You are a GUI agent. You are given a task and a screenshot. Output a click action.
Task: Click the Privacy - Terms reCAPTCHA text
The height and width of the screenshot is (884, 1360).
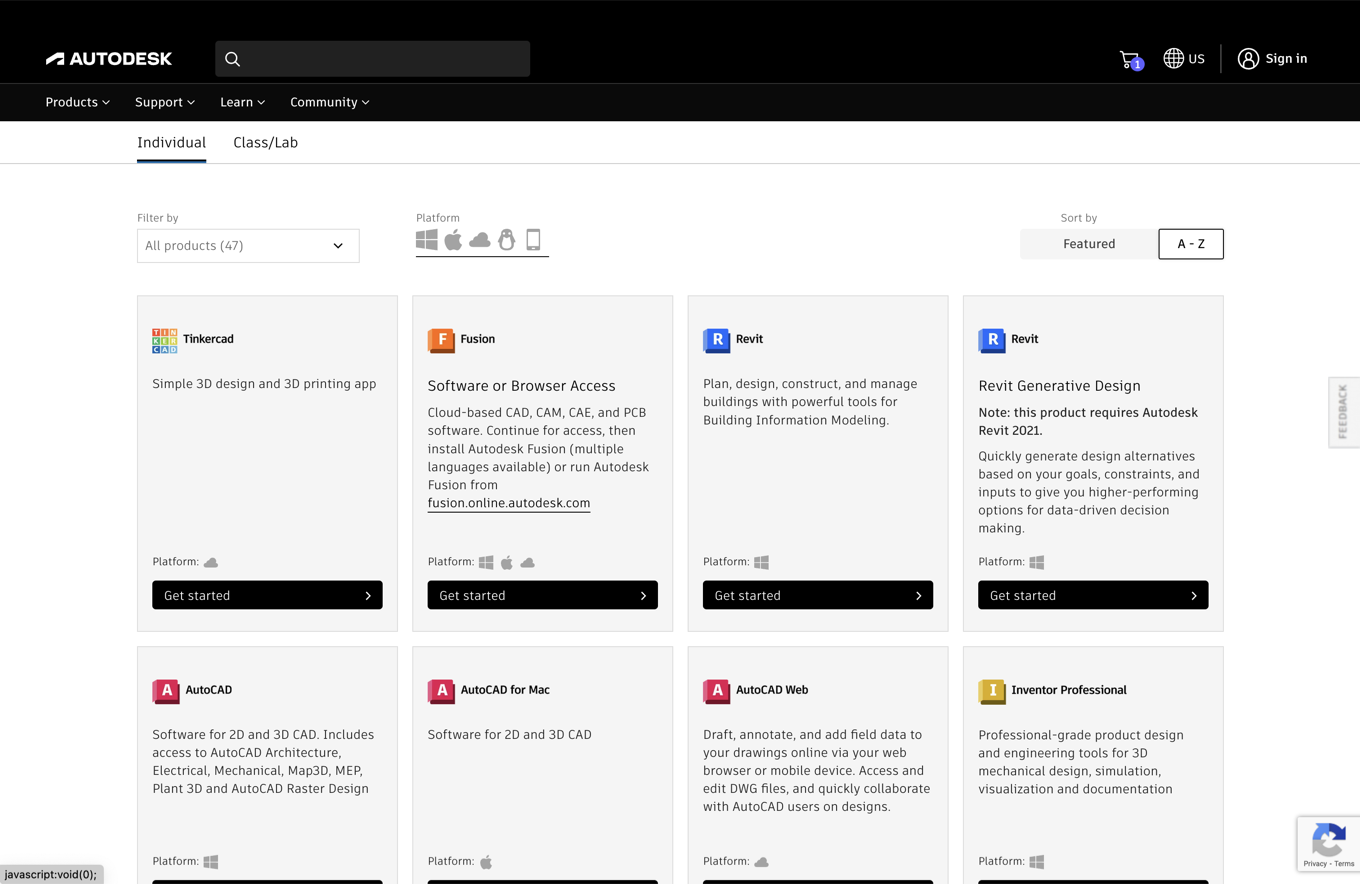click(1328, 863)
